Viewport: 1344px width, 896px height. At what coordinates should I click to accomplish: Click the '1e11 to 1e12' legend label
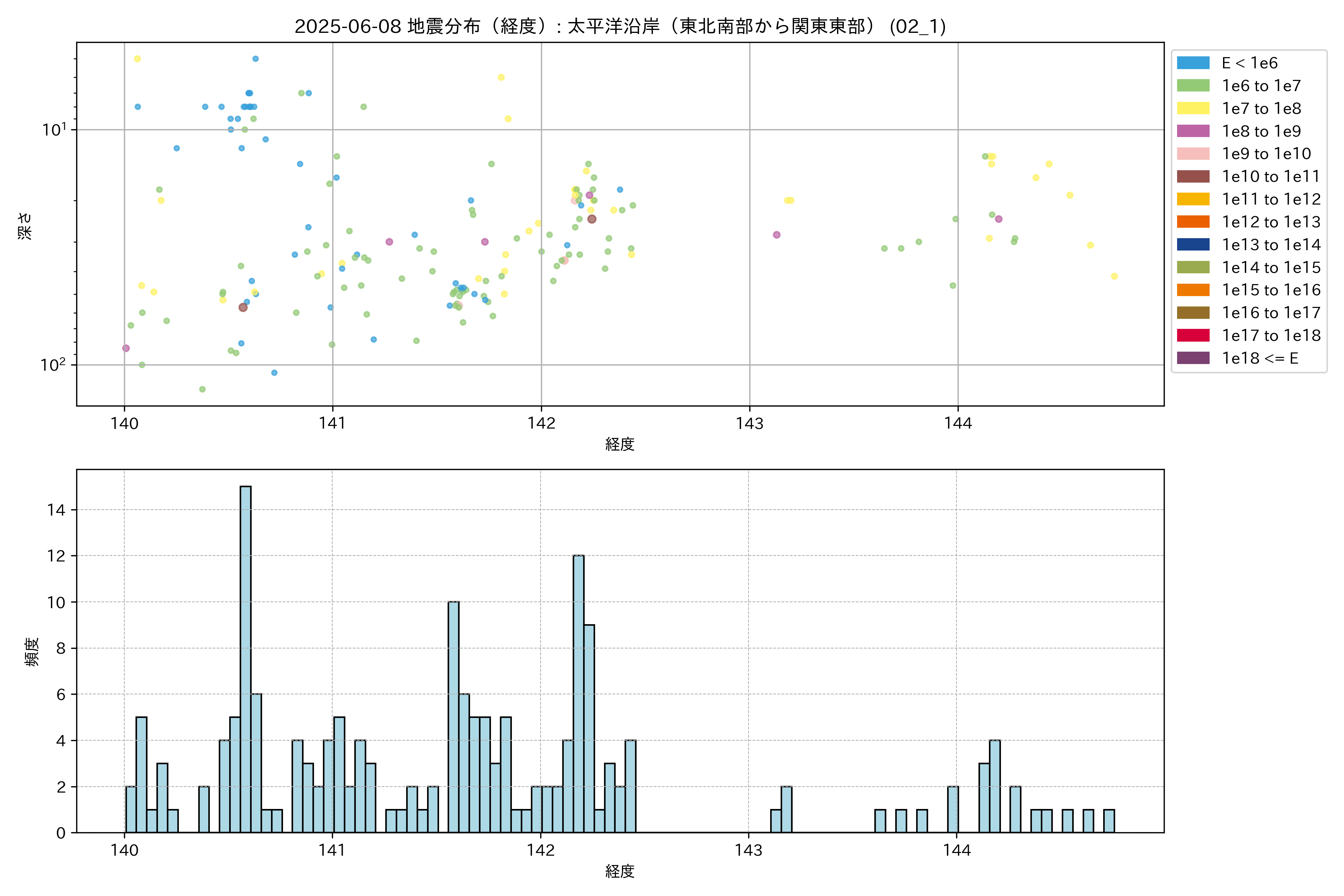click(1271, 199)
